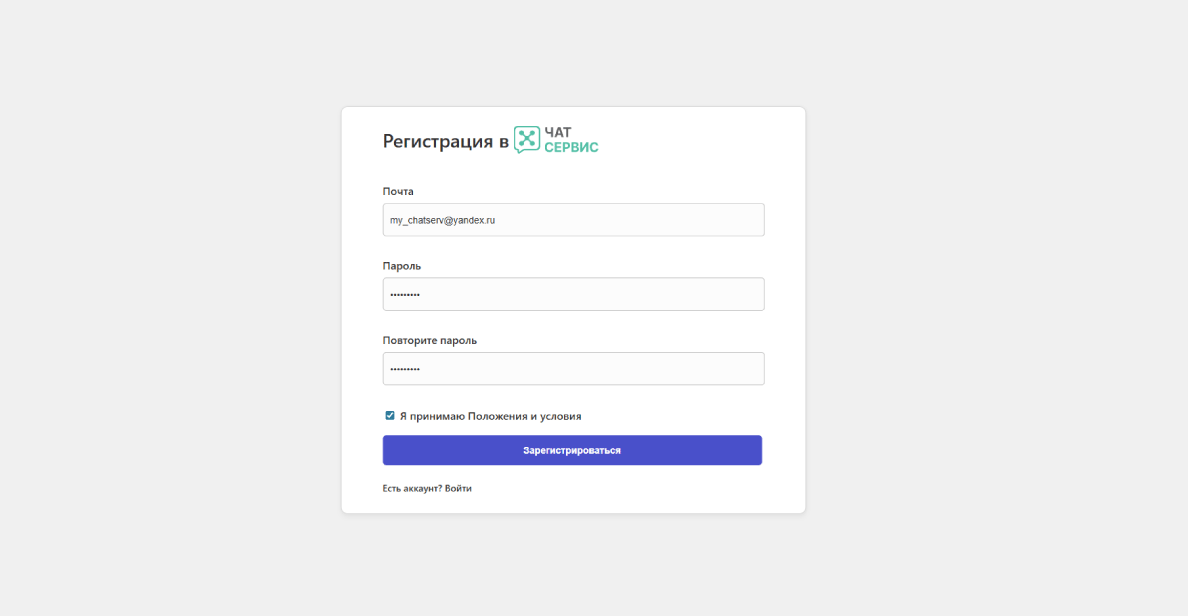The image size is (1188, 616).
Task: Open the Войти login link
Action: tap(458, 489)
